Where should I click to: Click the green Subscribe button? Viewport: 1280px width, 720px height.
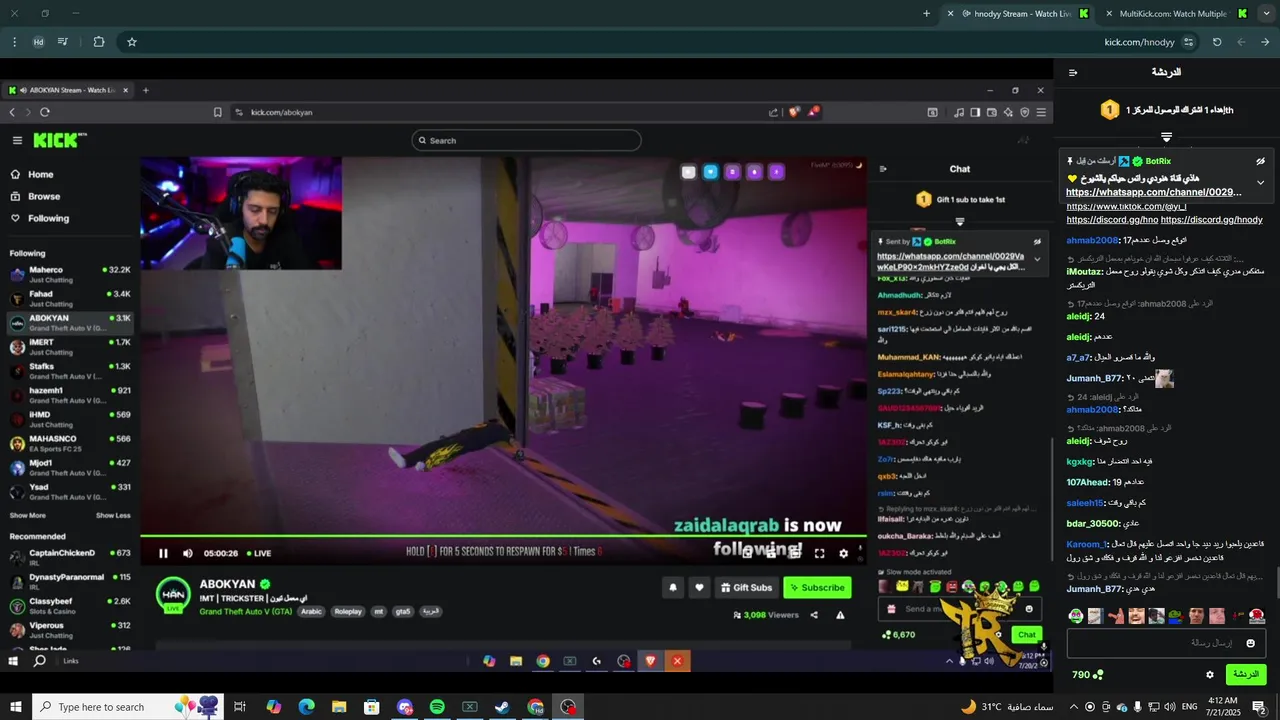tap(817, 588)
